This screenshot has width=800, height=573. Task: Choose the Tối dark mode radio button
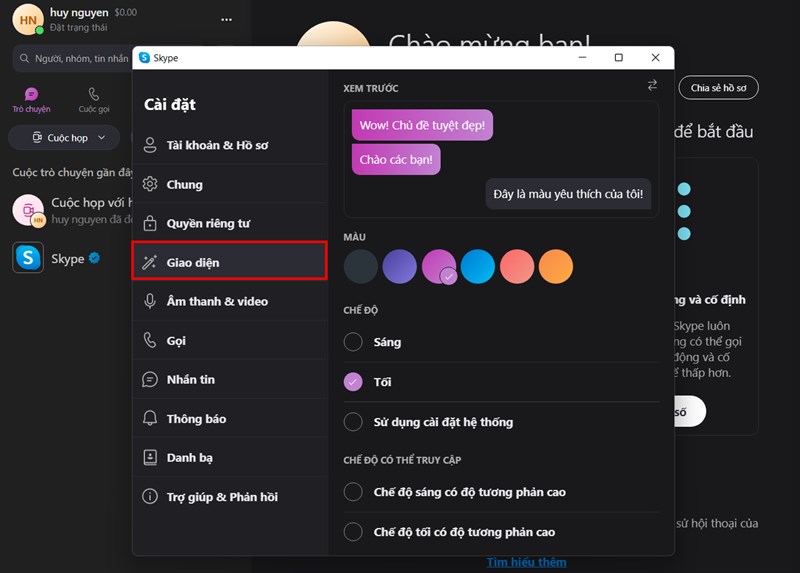point(353,382)
